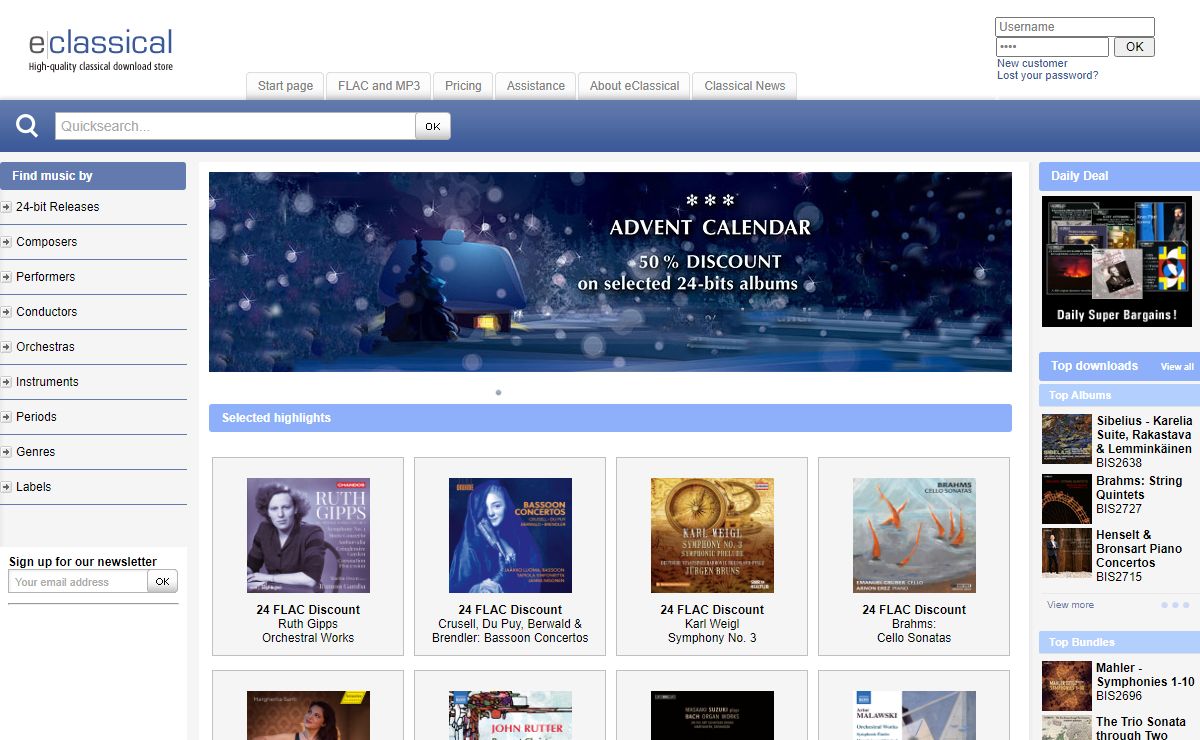
Task: Click View all in Top downloads
Action: tap(1177, 367)
